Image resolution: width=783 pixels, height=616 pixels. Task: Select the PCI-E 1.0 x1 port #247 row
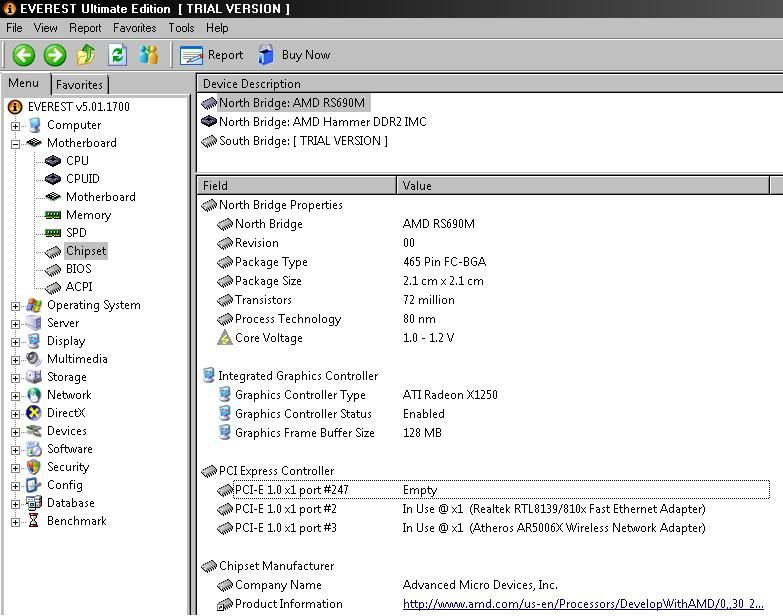(501, 490)
